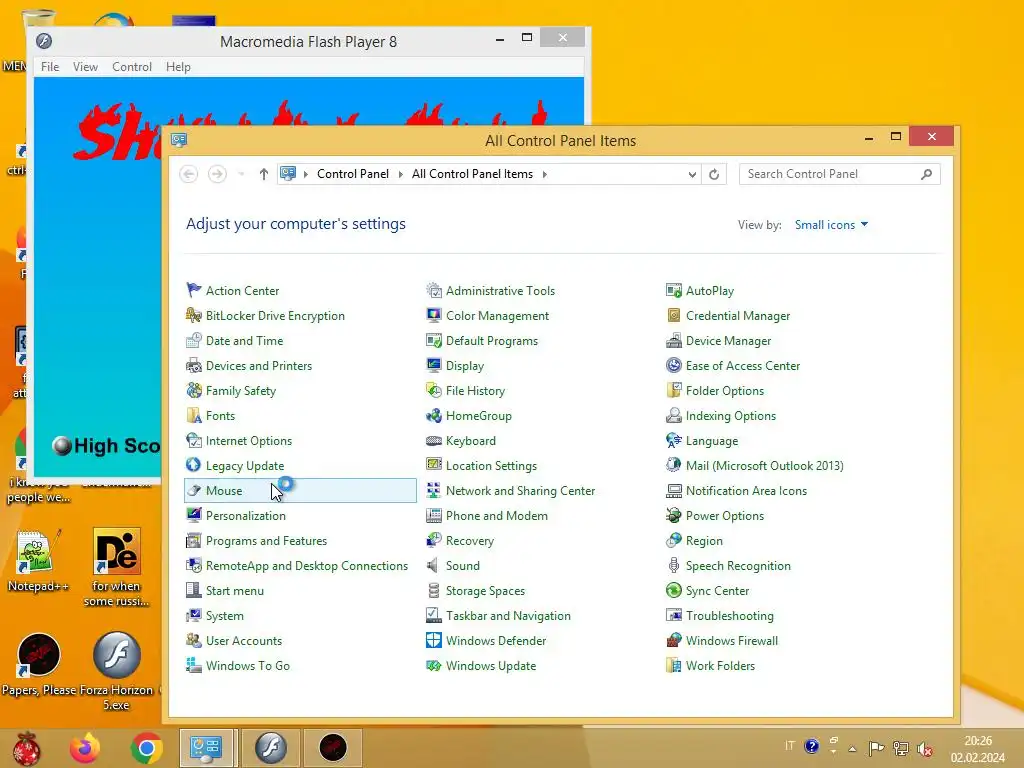Show hidden tray icons arrow
This screenshot has width=1024, height=768.
pos(852,748)
